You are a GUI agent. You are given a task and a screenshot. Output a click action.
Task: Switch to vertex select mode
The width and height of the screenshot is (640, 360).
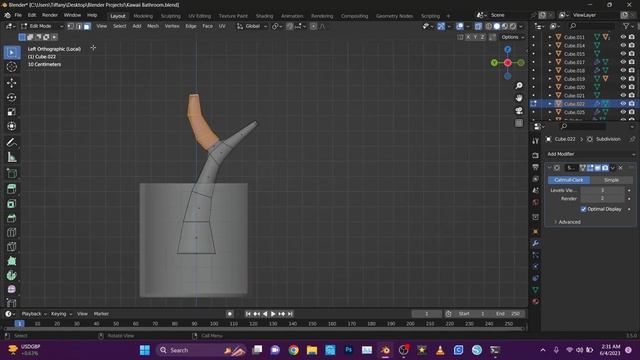click(71, 26)
